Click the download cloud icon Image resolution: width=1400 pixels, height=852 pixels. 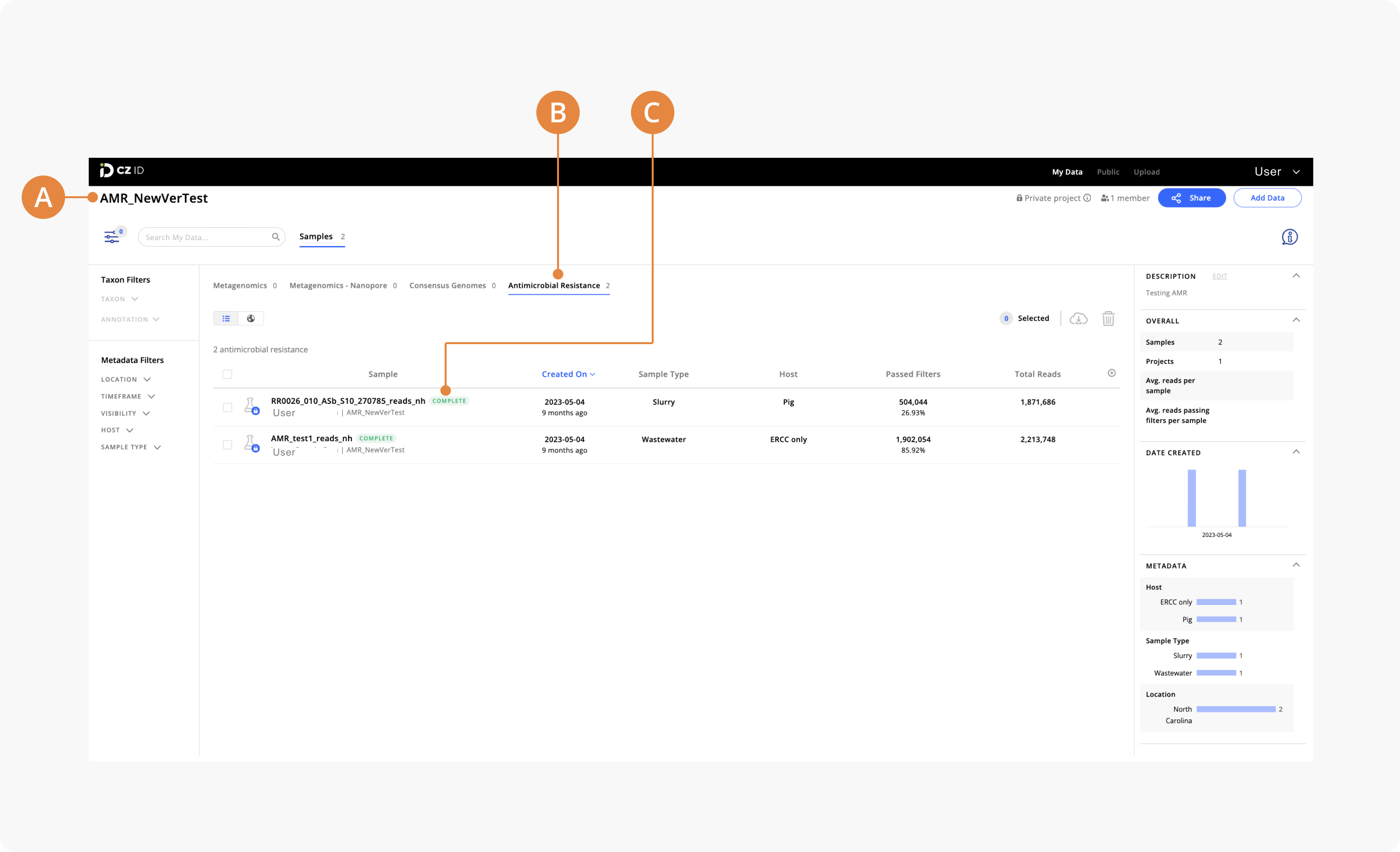pyautogui.click(x=1079, y=319)
